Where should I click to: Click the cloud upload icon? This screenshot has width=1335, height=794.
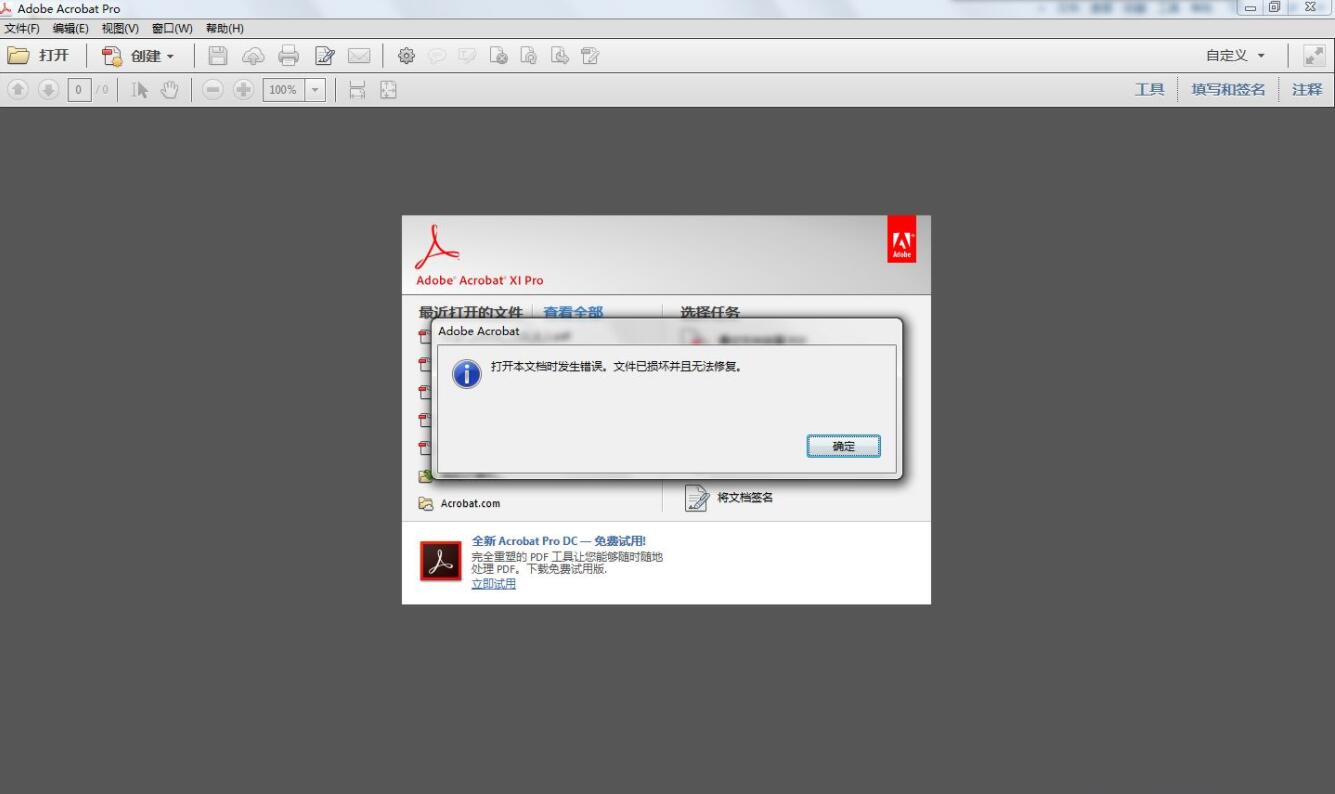tap(254, 56)
